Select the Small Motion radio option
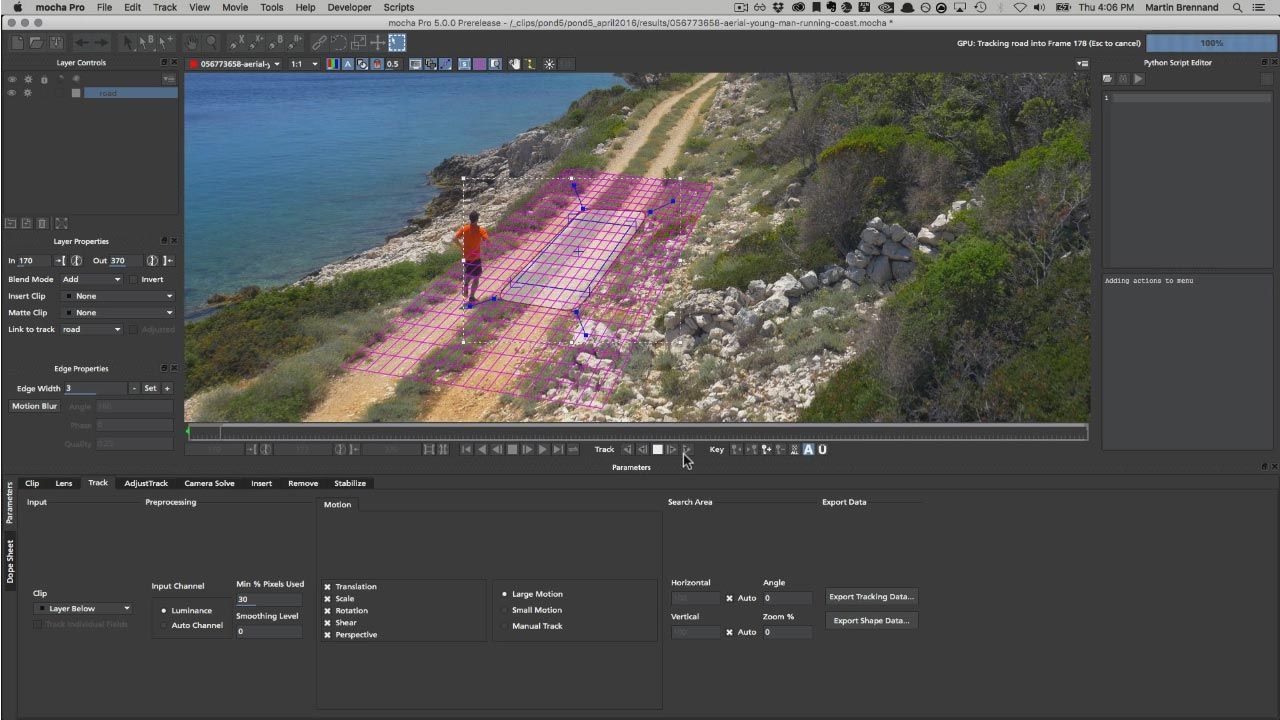Viewport: 1280px width, 720px height. coord(504,610)
